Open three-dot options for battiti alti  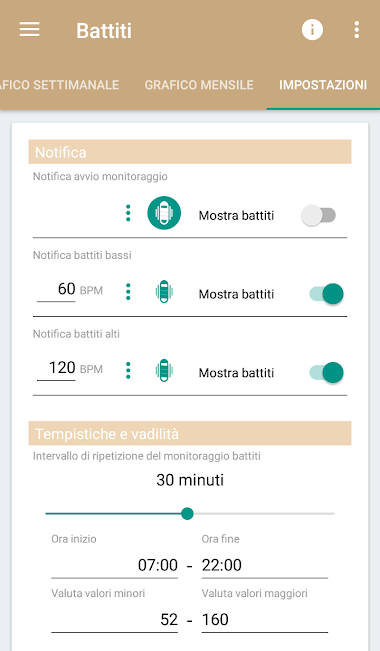[x=128, y=370]
